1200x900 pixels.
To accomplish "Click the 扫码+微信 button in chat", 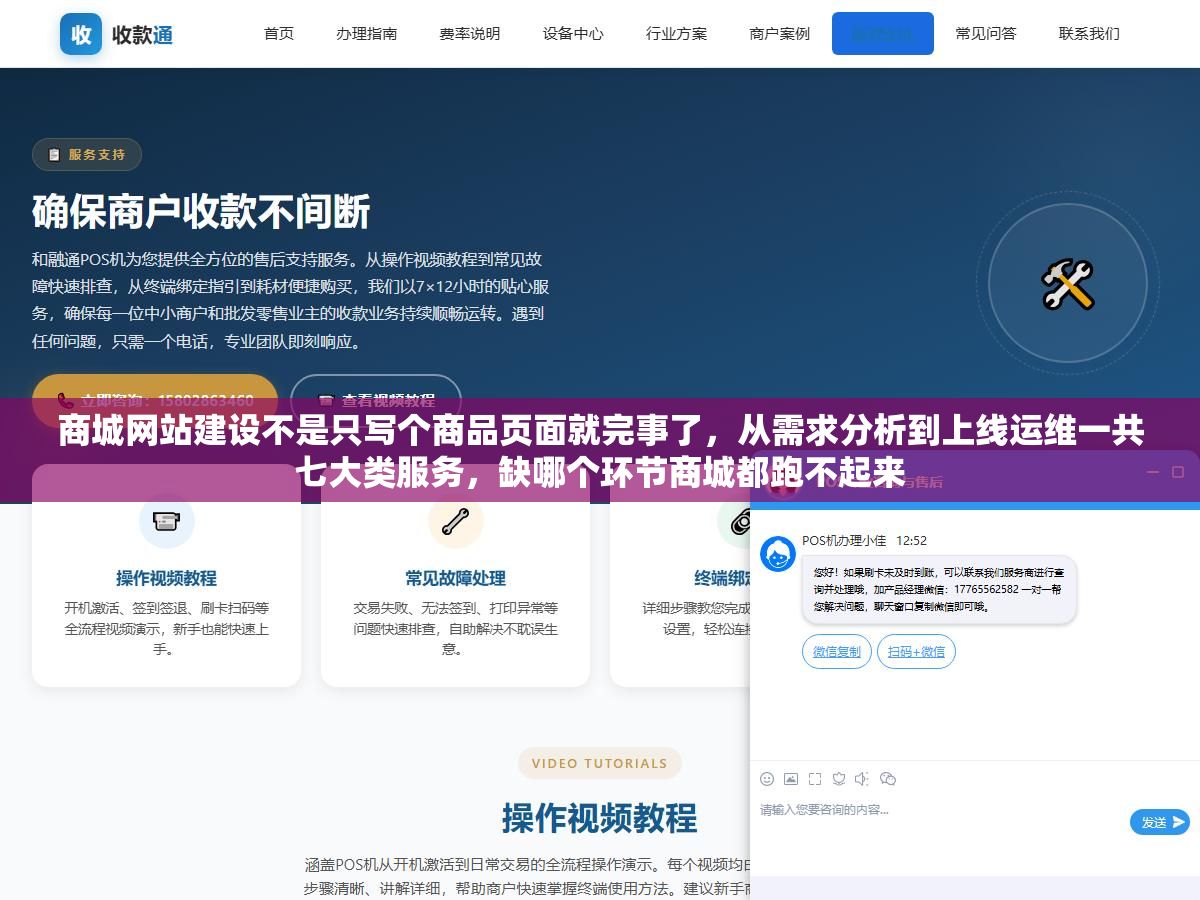I will 916,651.
